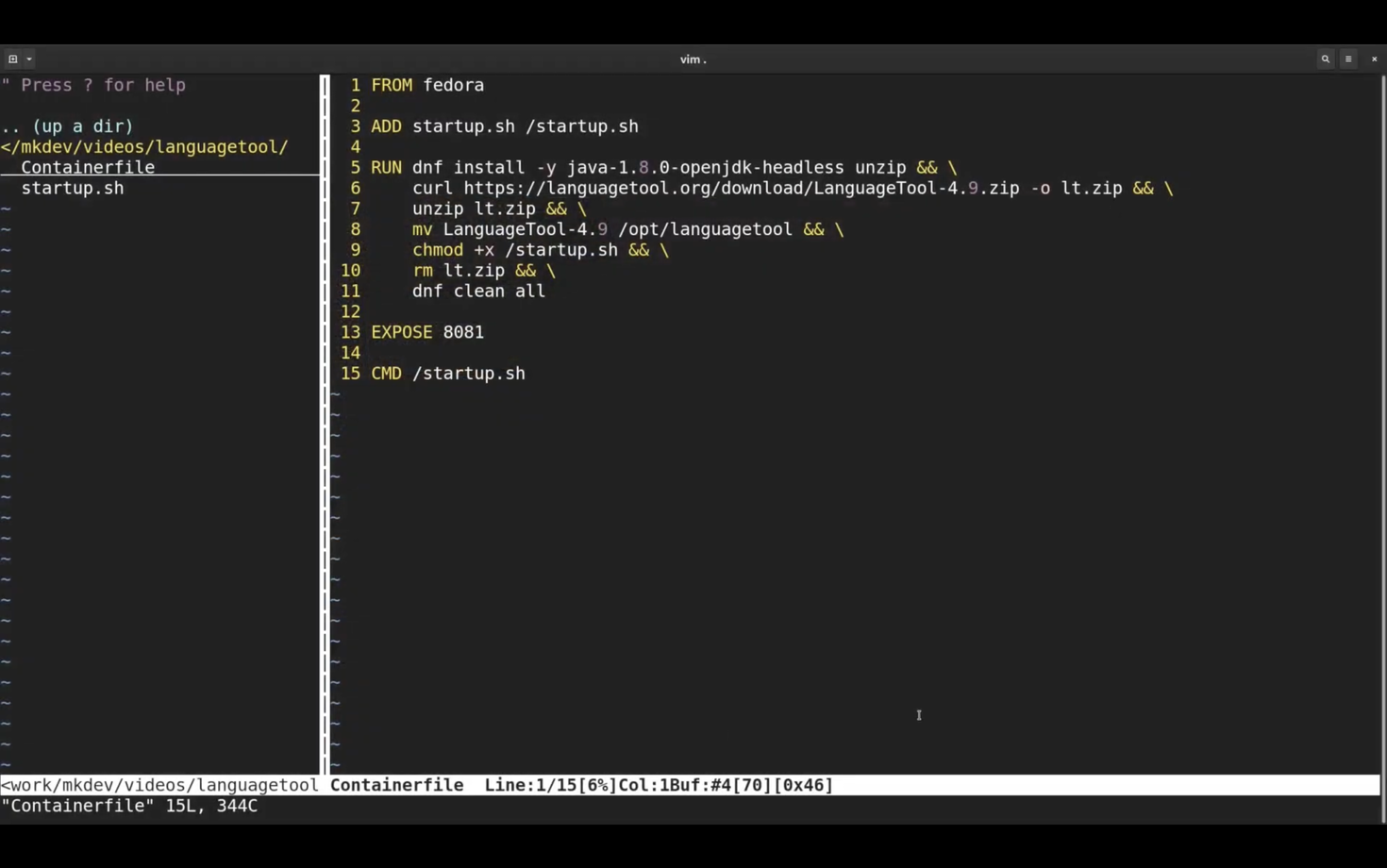Open the new tab terminal icon

[x=12, y=58]
